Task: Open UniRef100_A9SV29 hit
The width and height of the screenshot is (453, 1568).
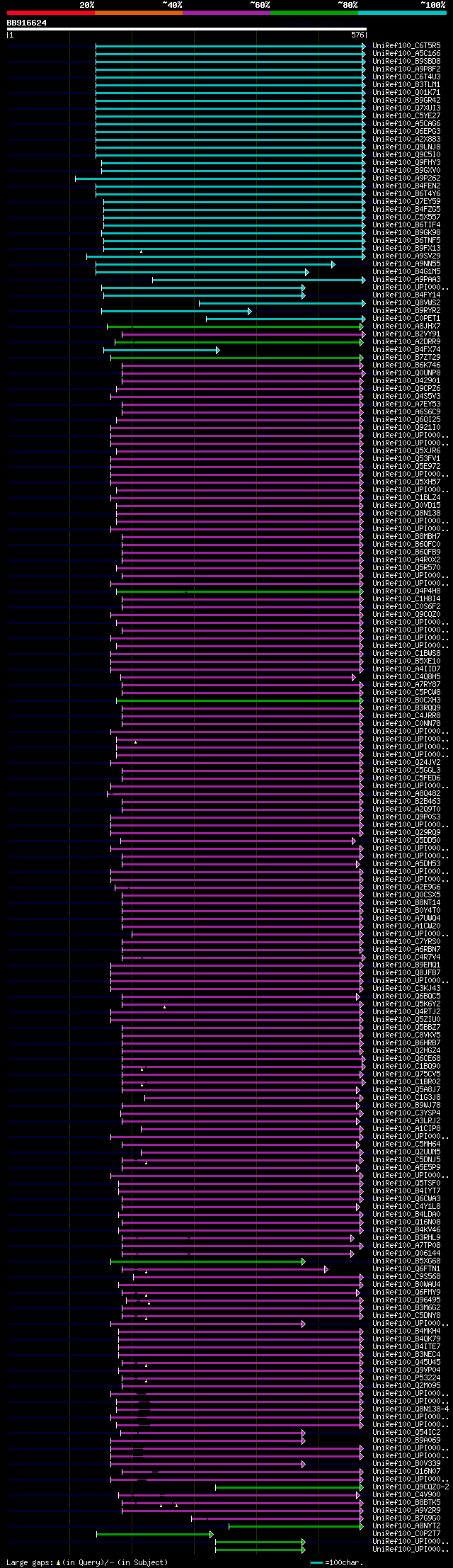Action: click(x=406, y=256)
